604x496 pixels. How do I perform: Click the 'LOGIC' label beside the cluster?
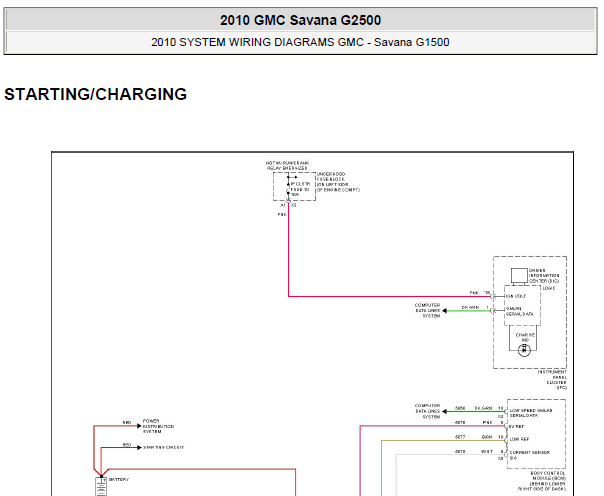(549, 288)
